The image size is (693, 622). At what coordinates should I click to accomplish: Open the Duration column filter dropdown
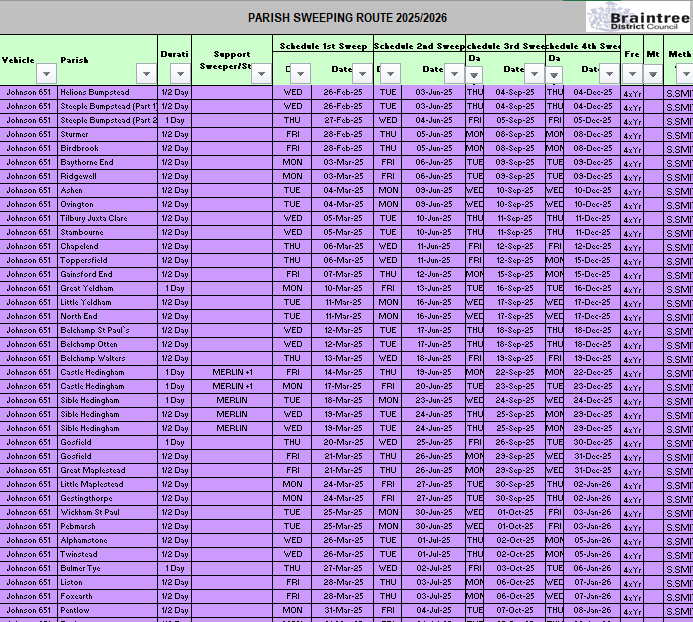(x=180, y=73)
